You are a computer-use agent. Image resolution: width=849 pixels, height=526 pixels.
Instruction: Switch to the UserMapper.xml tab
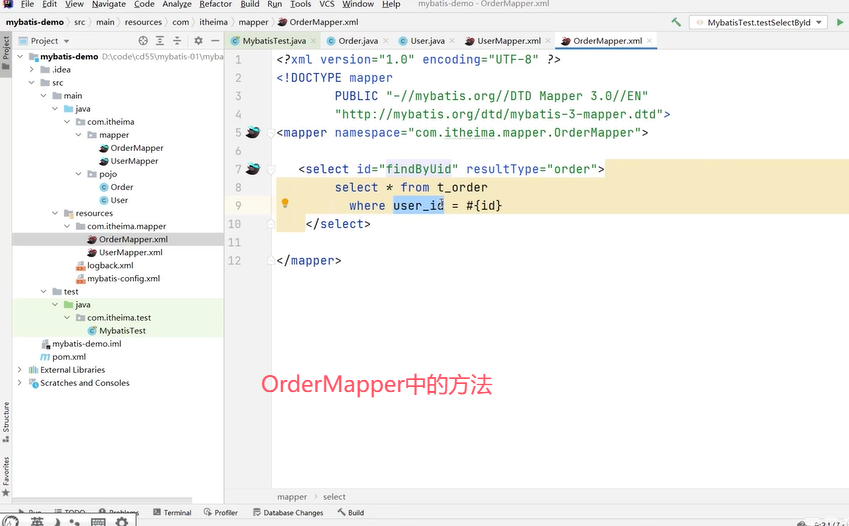[x=508, y=41]
